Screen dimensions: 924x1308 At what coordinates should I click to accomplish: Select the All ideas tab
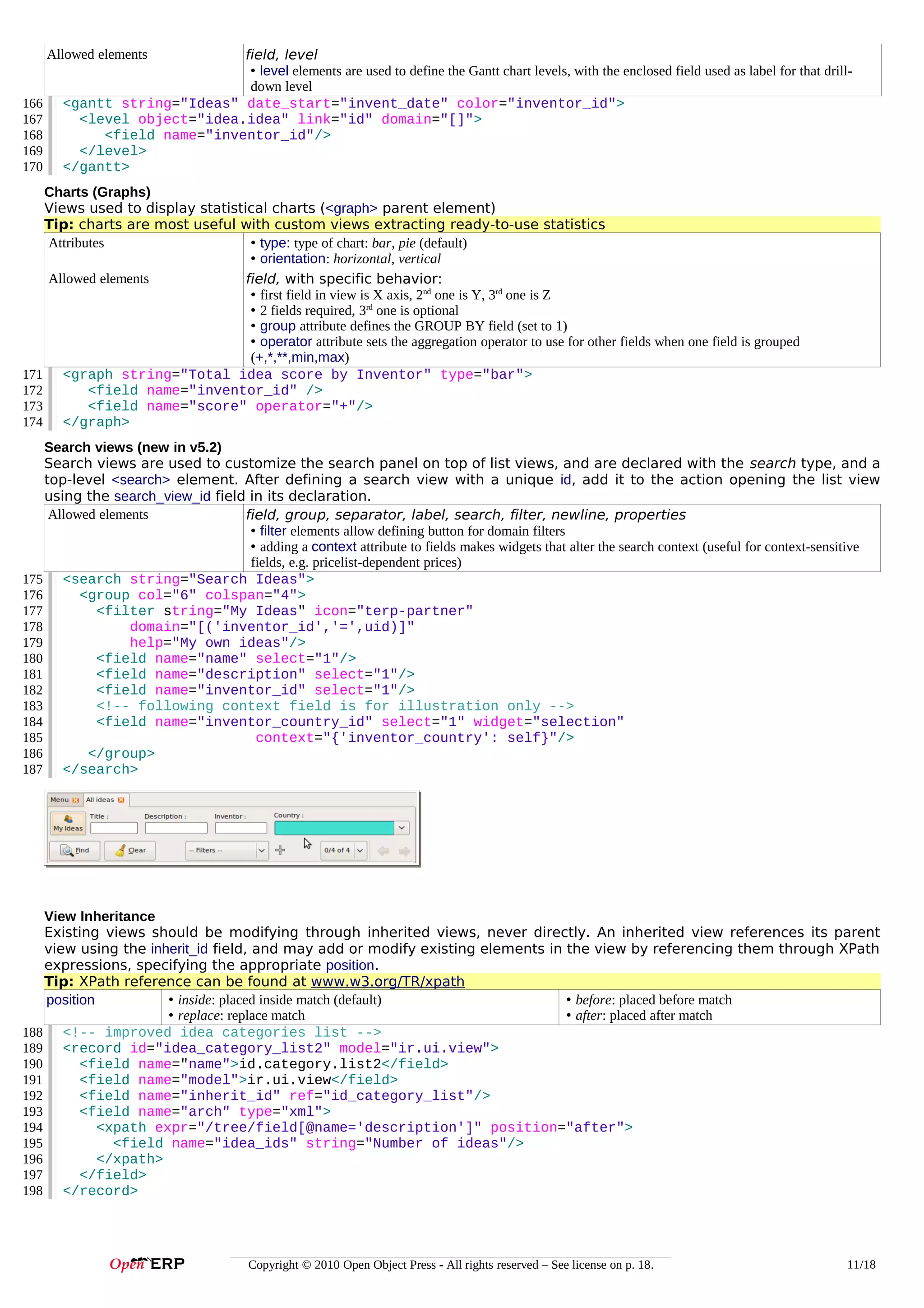click(100, 800)
